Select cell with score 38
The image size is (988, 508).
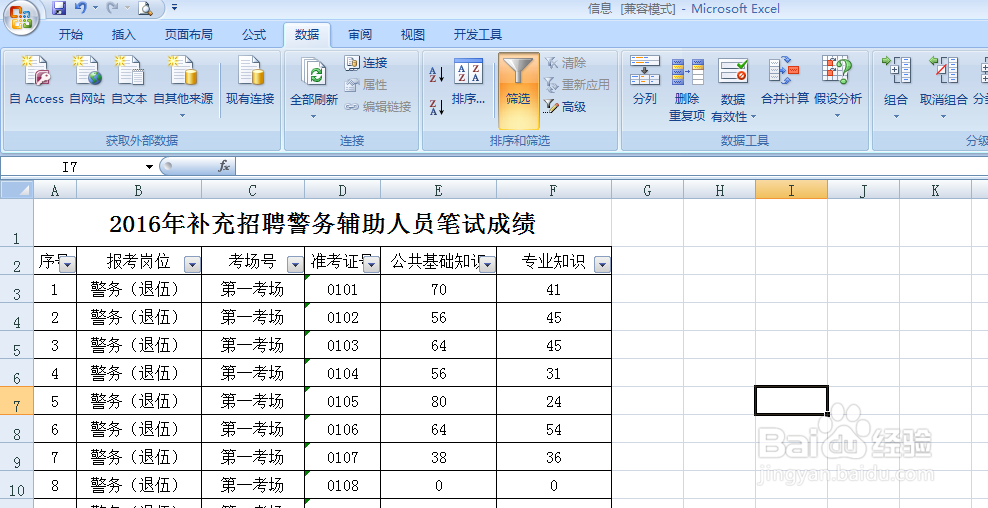439,457
